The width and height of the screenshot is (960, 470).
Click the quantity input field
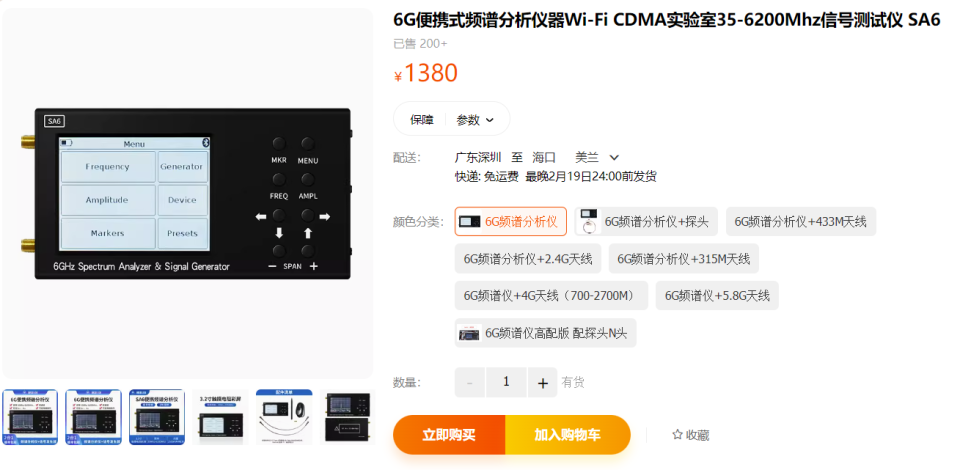click(x=506, y=382)
